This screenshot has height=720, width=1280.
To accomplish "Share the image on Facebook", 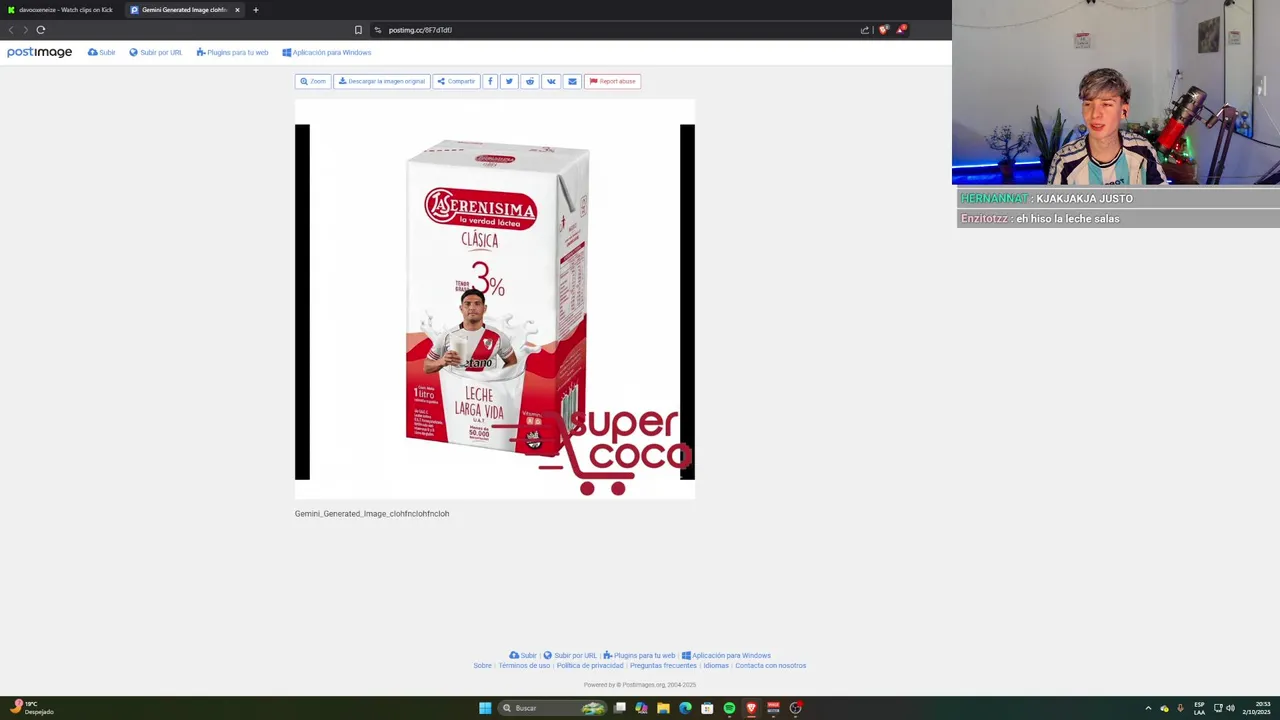I will pyautogui.click(x=490, y=81).
